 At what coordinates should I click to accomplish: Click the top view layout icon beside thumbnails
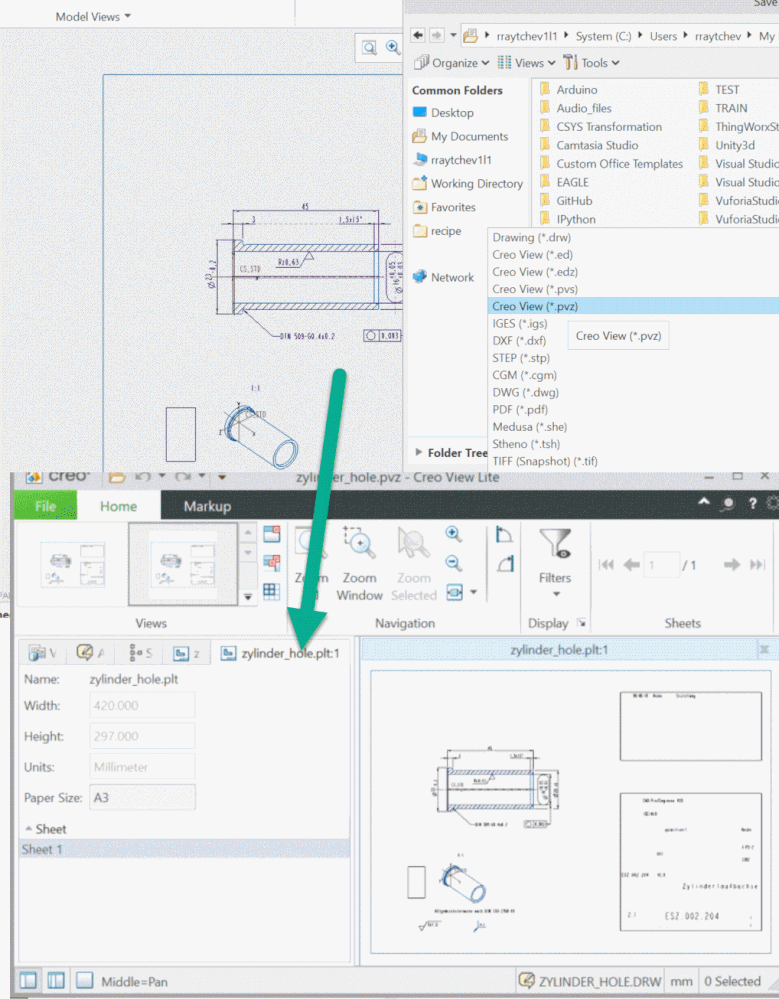[x=272, y=534]
